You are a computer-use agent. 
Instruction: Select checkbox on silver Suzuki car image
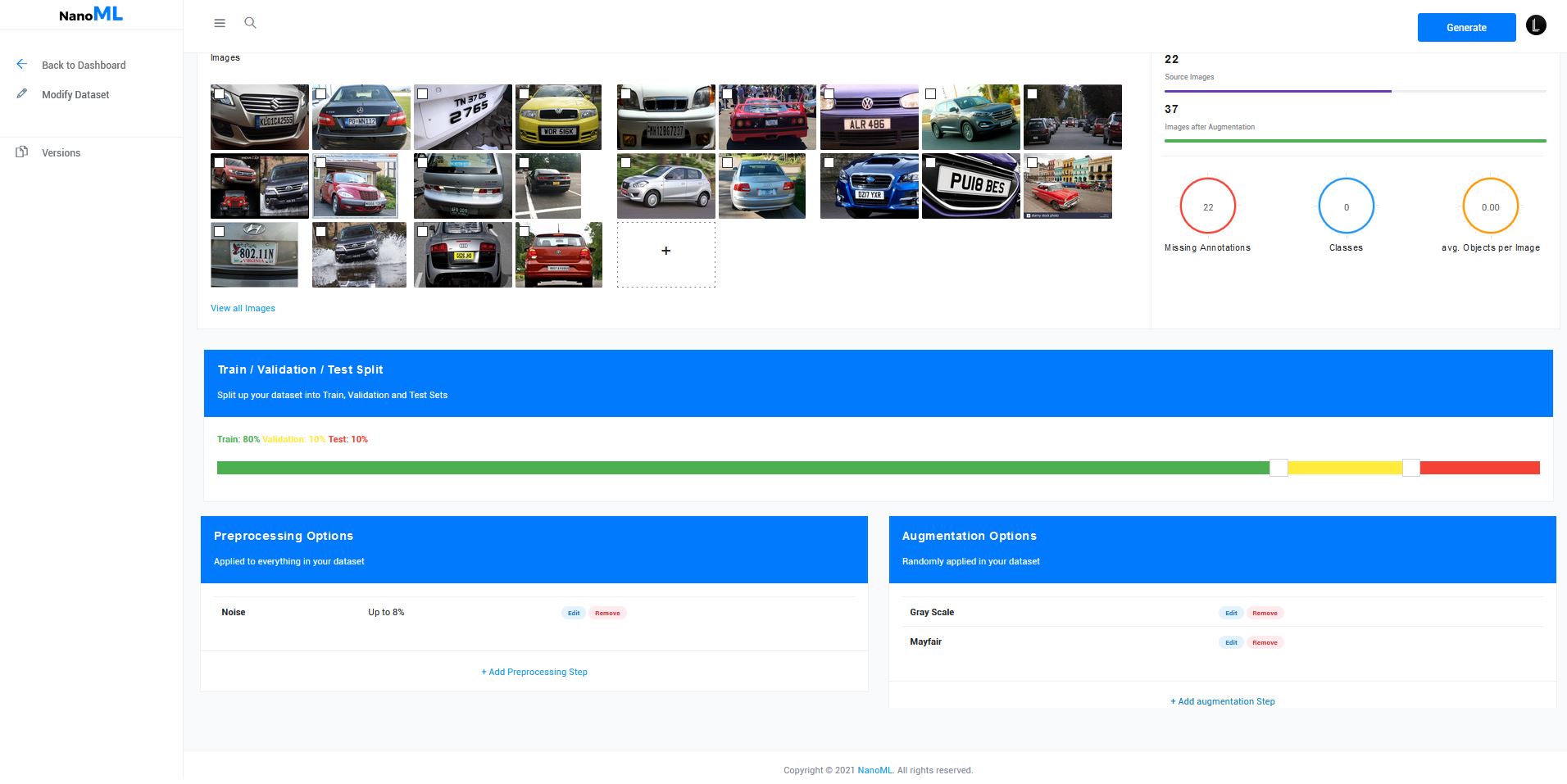coord(219,93)
